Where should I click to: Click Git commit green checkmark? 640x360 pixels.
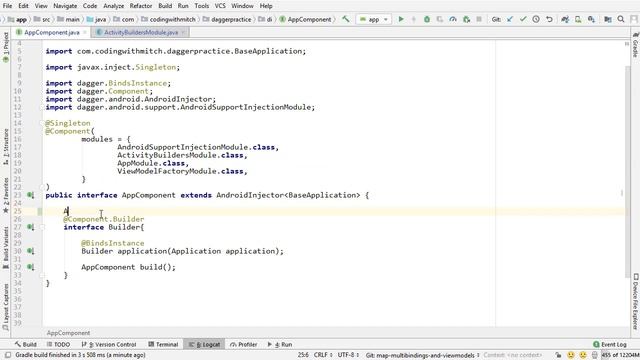tap(523, 19)
